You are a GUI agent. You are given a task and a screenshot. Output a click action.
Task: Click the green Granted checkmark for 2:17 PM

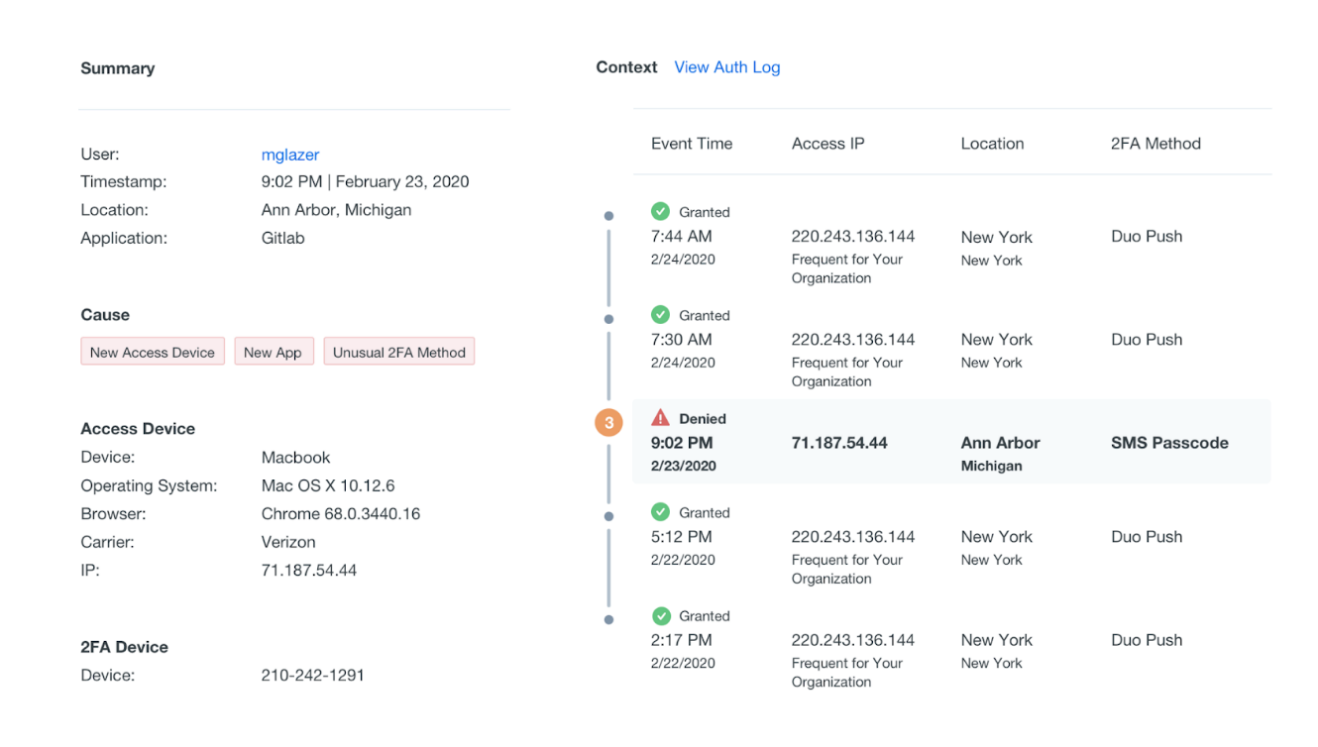[660, 615]
